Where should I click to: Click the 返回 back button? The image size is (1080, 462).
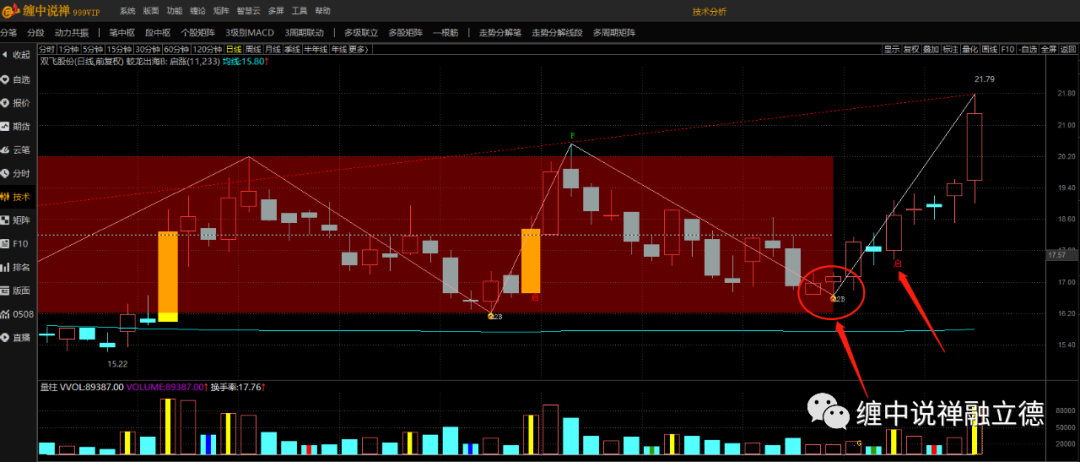1068,49
